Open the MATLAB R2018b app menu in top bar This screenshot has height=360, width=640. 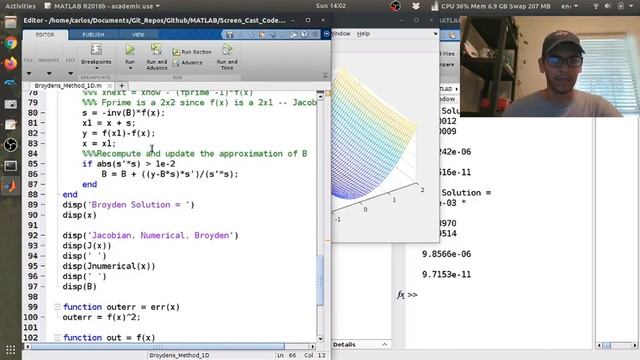(x=102, y=6)
